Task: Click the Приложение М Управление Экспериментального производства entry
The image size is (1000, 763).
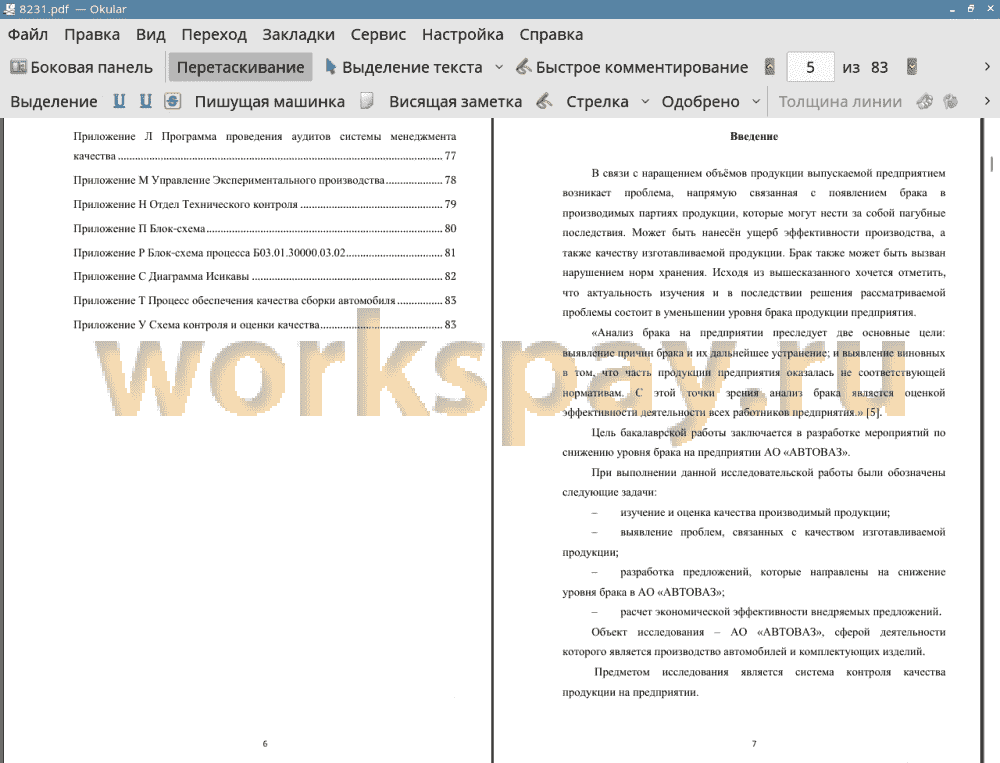Action: click(265, 180)
